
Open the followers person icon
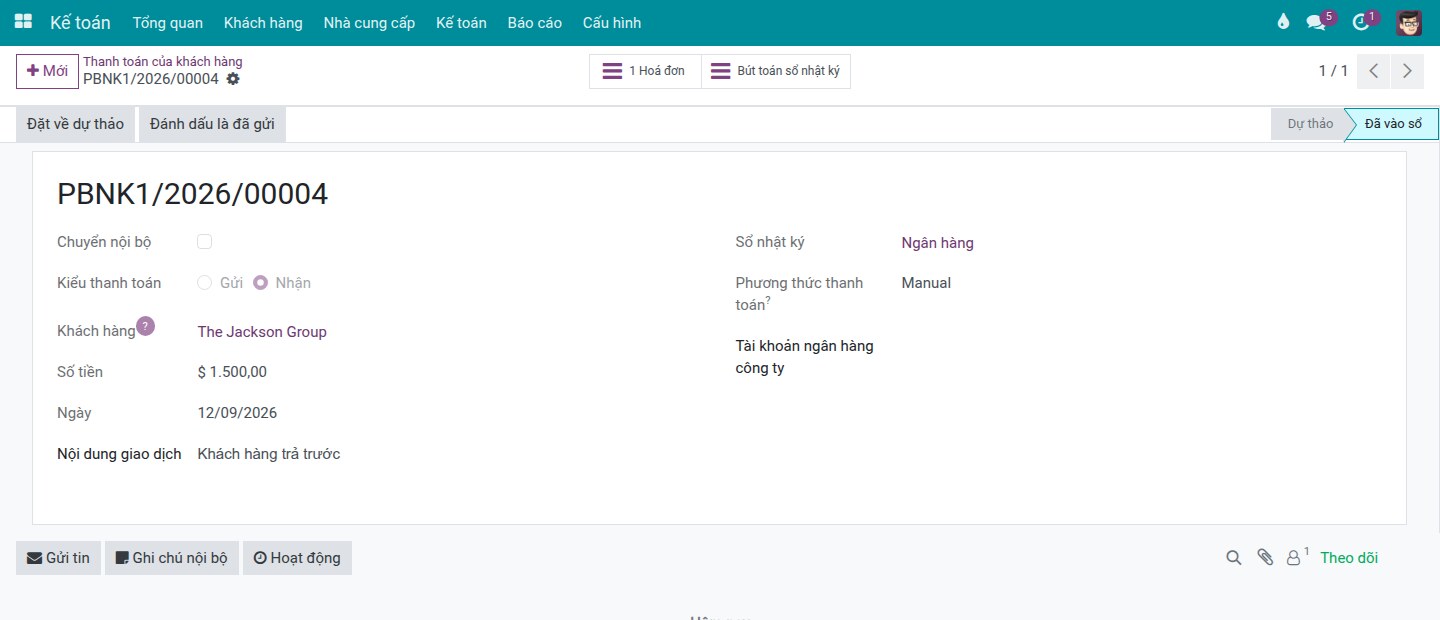point(1295,558)
